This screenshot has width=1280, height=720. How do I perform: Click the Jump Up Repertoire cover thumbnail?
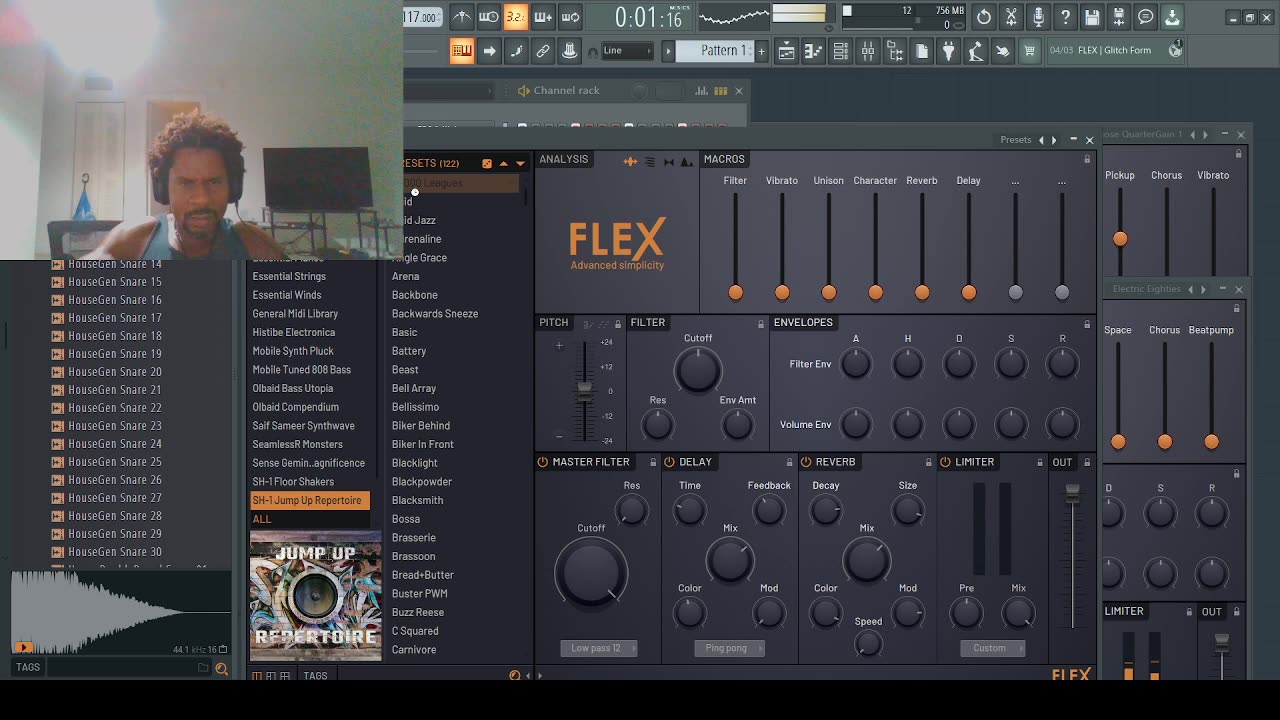pos(316,597)
